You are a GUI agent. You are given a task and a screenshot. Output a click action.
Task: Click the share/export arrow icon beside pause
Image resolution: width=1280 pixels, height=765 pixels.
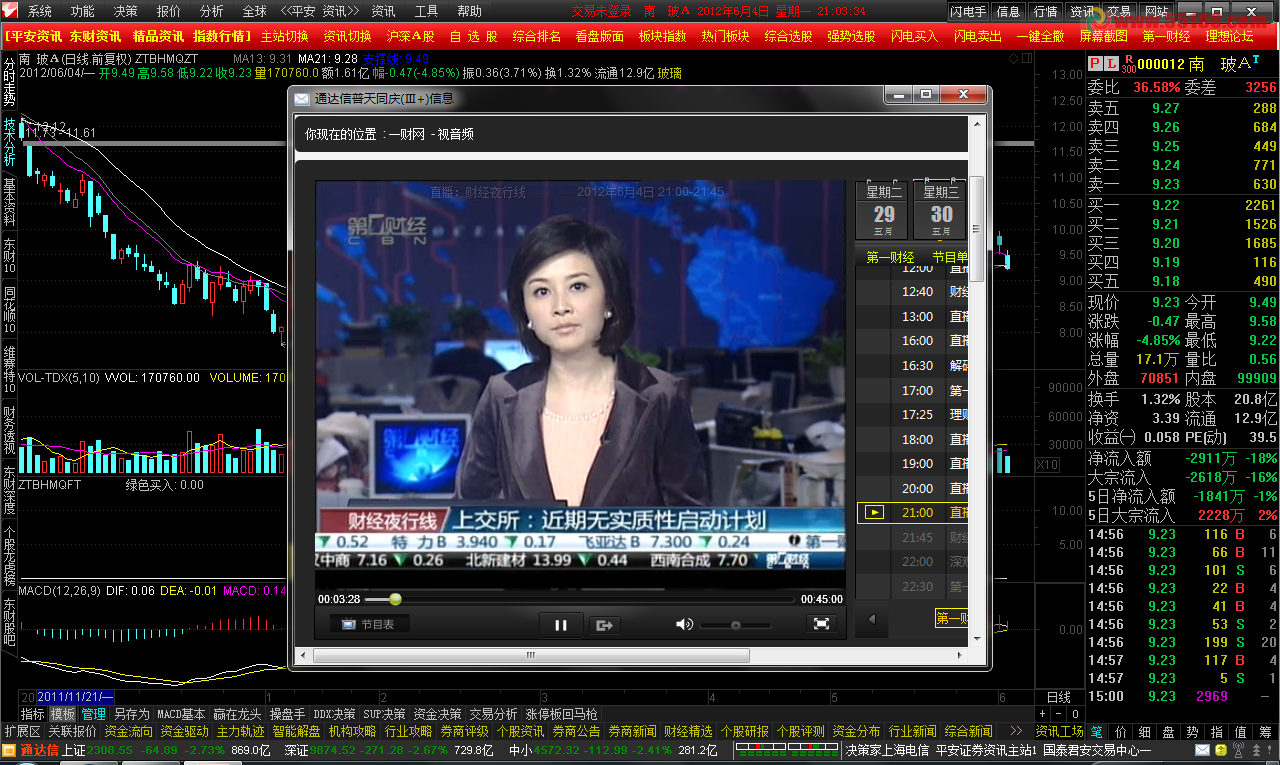604,625
